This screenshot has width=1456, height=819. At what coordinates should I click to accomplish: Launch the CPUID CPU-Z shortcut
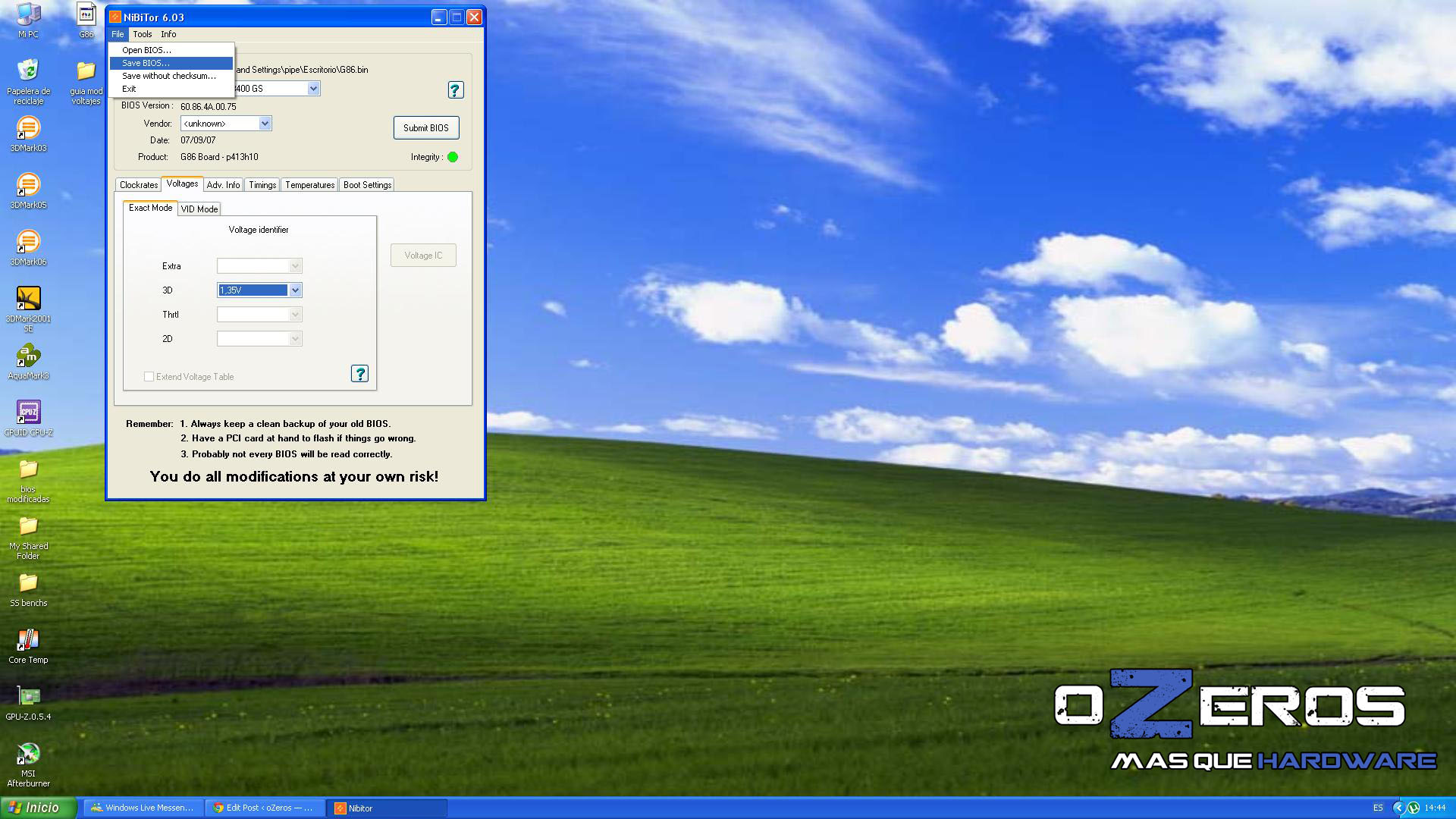(28, 419)
